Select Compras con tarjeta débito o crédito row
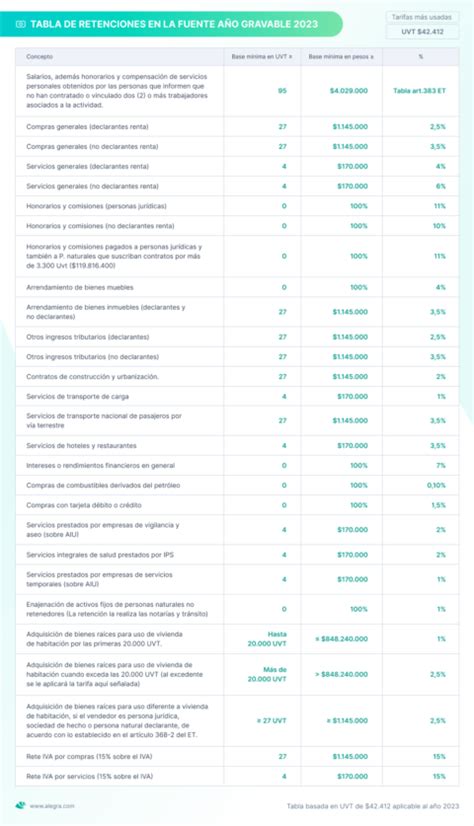The image size is (474, 826). 237,505
